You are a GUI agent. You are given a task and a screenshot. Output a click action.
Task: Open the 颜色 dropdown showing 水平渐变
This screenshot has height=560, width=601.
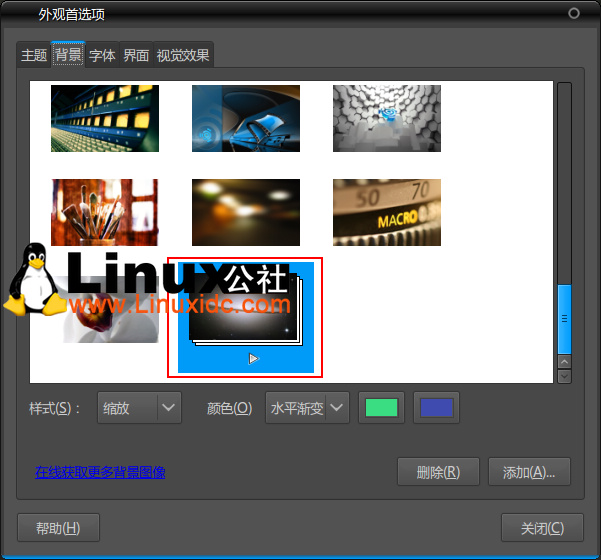click(x=307, y=408)
